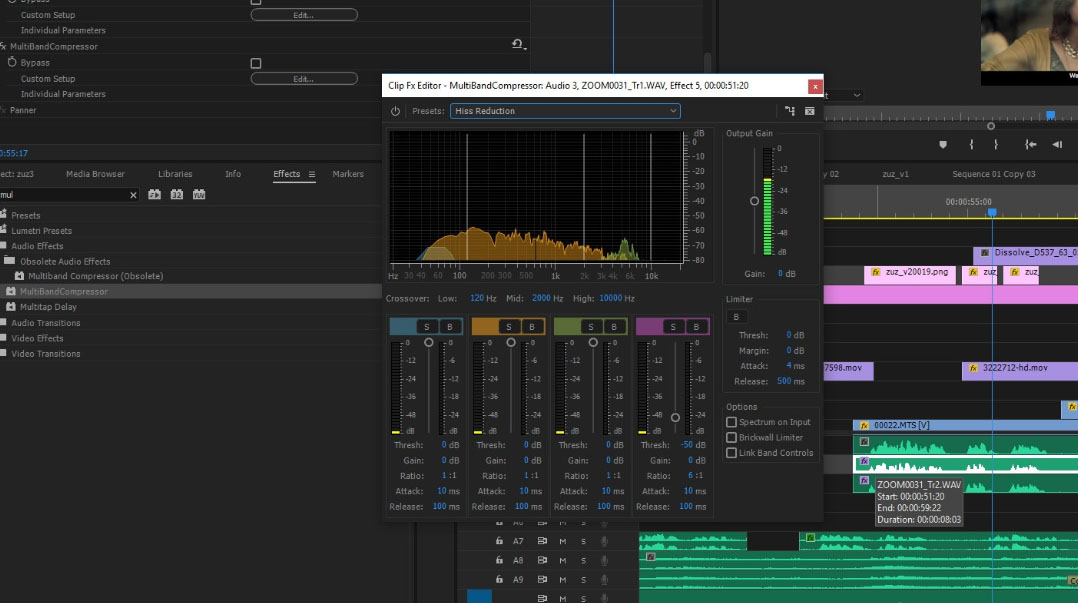
Task: Filter by YUV effects icon
Action: 199,195
